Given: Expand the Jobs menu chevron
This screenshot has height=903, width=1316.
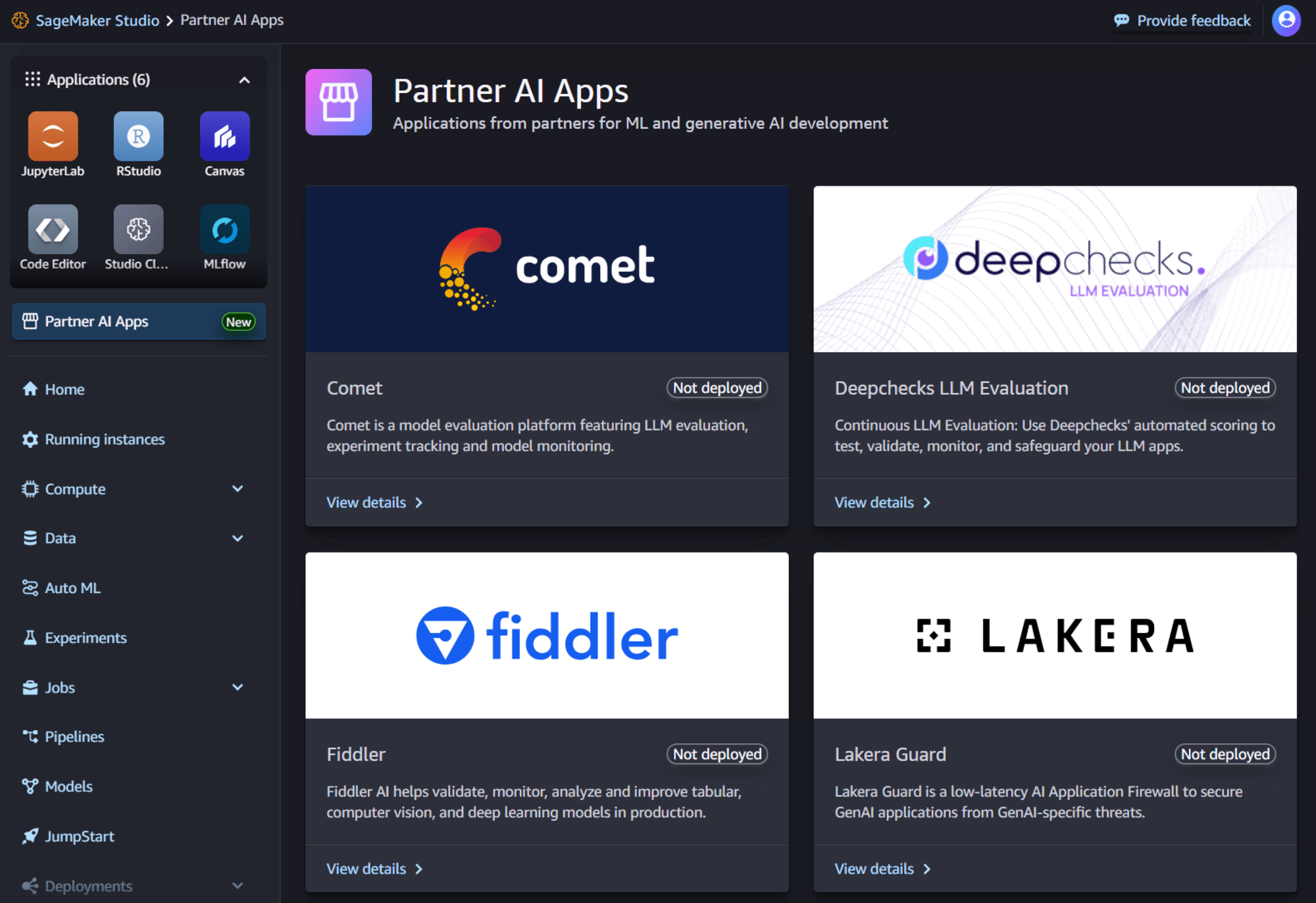Looking at the screenshot, I should pos(238,687).
